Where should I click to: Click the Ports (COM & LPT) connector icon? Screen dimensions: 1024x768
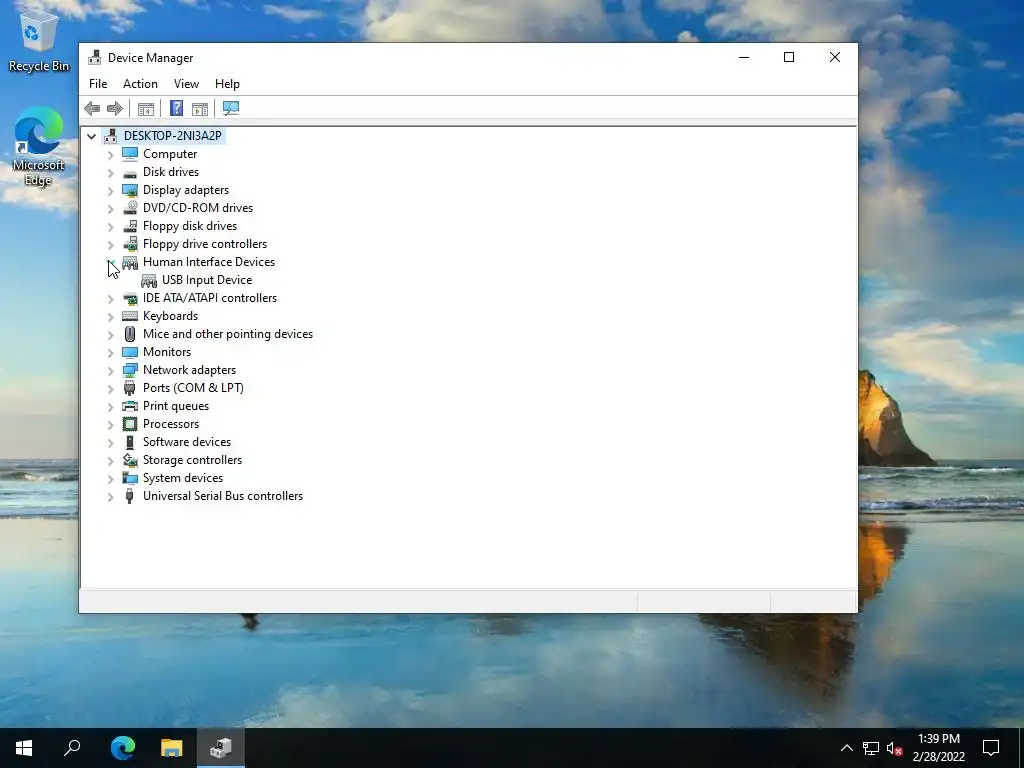point(130,388)
